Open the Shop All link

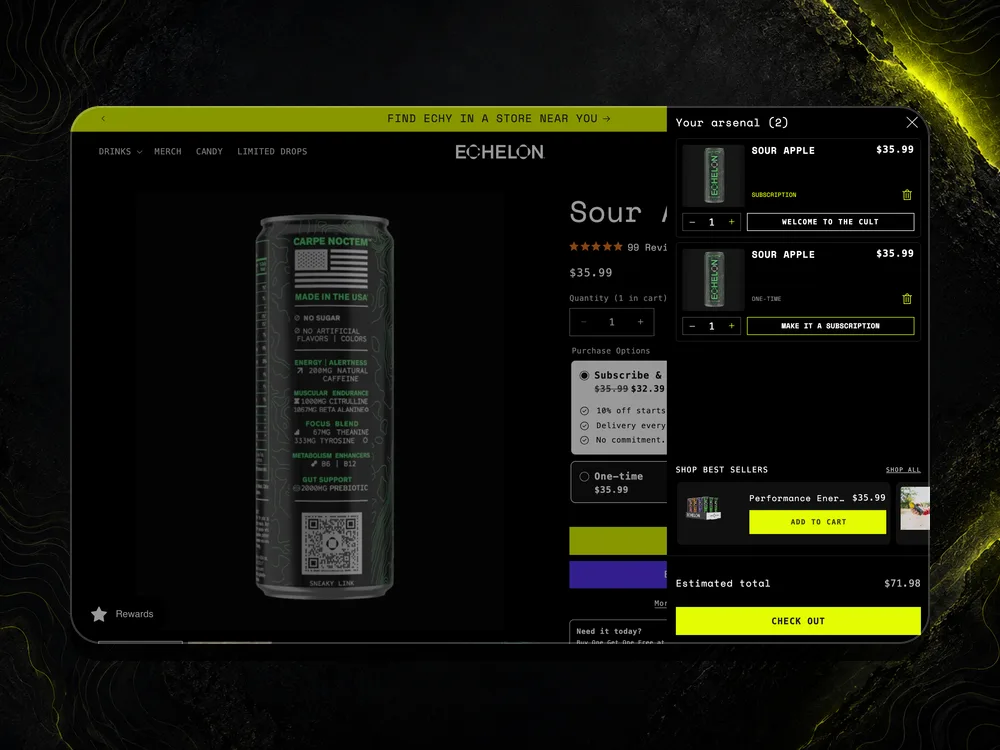(x=903, y=469)
